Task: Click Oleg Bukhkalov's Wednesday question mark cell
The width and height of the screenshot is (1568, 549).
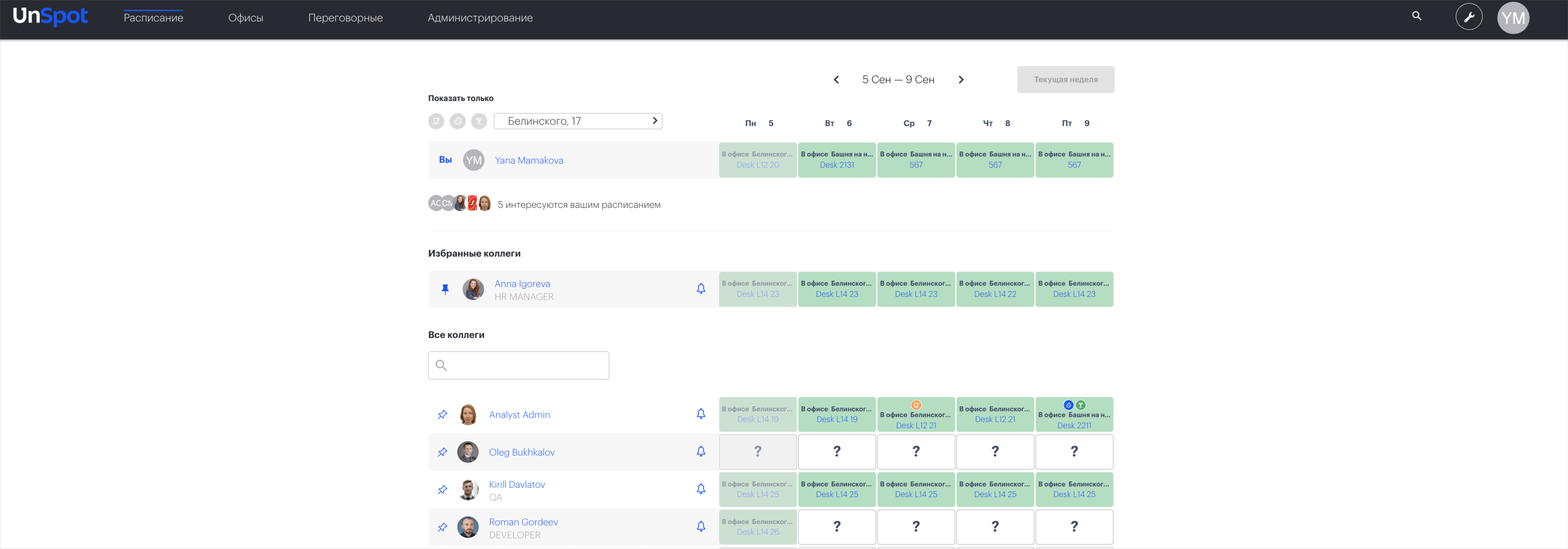Action: 916,452
